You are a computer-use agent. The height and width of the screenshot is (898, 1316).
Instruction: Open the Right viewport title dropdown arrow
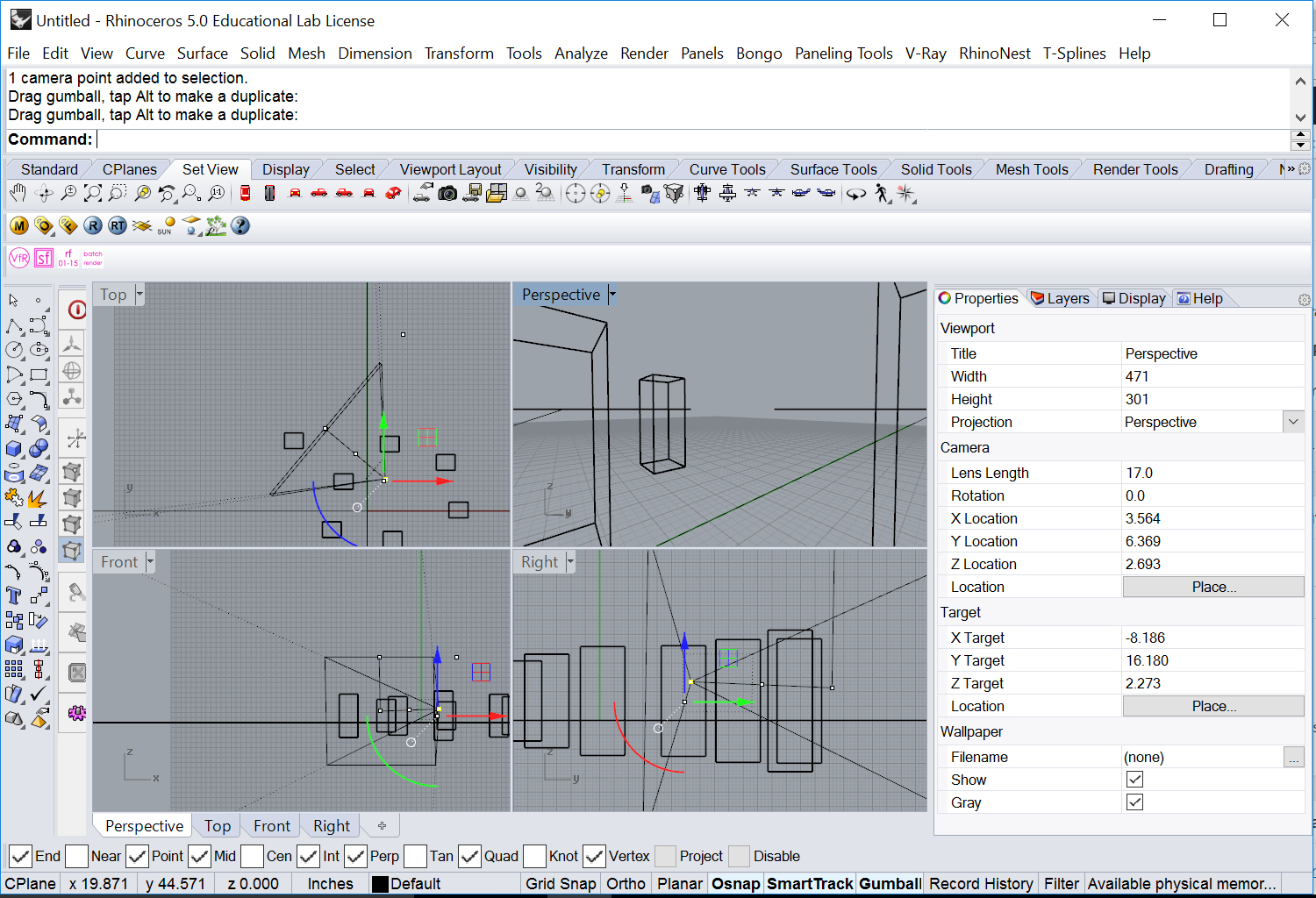pyautogui.click(x=570, y=561)
